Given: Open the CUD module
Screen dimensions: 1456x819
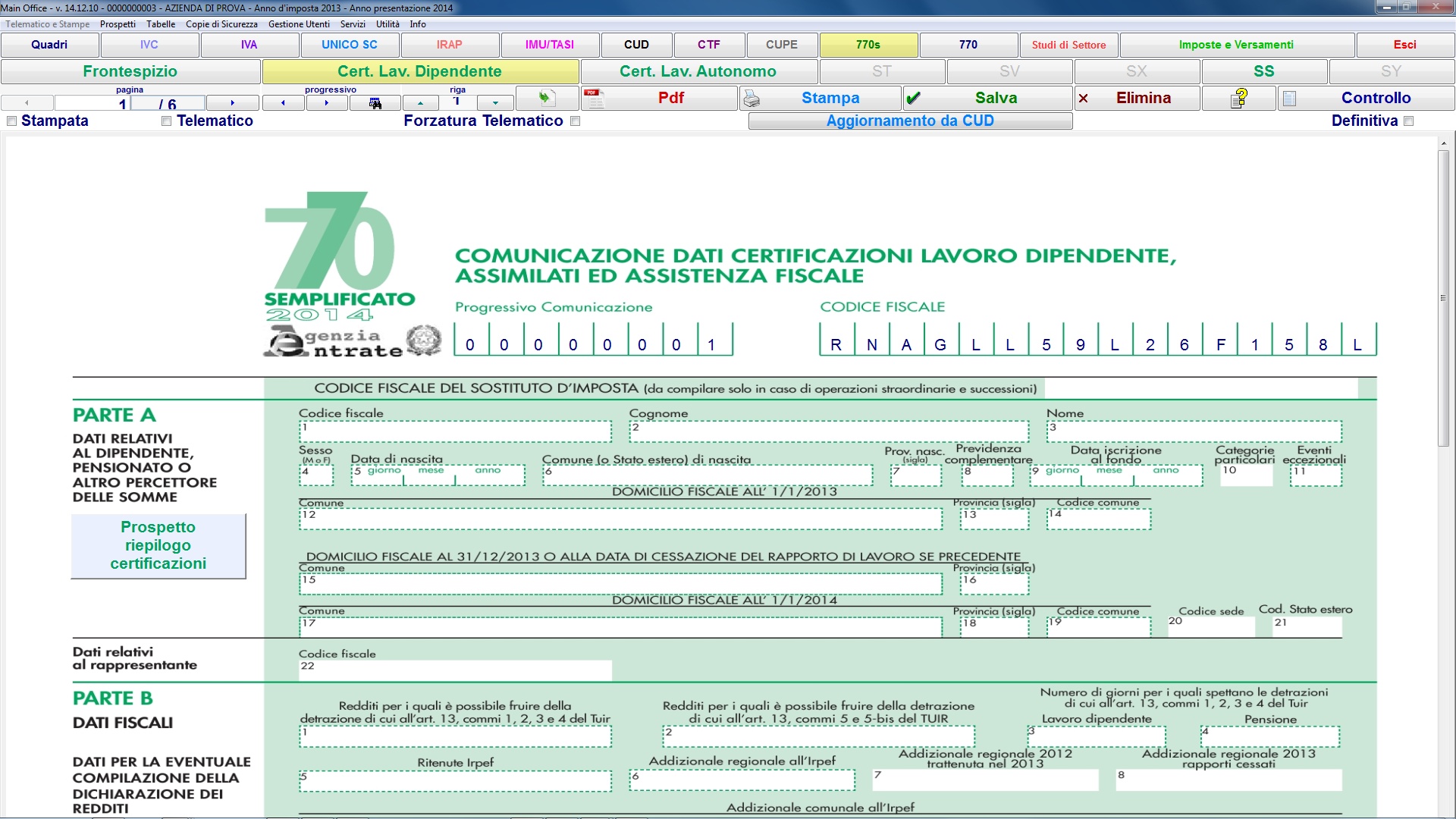Looking at the screenshot, I should pos(637,45).
